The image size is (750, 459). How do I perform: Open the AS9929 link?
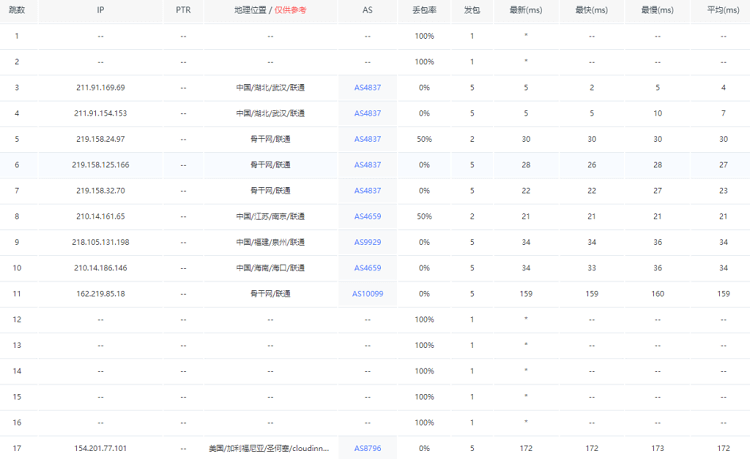pyautogui.click(x=367, y=242)
